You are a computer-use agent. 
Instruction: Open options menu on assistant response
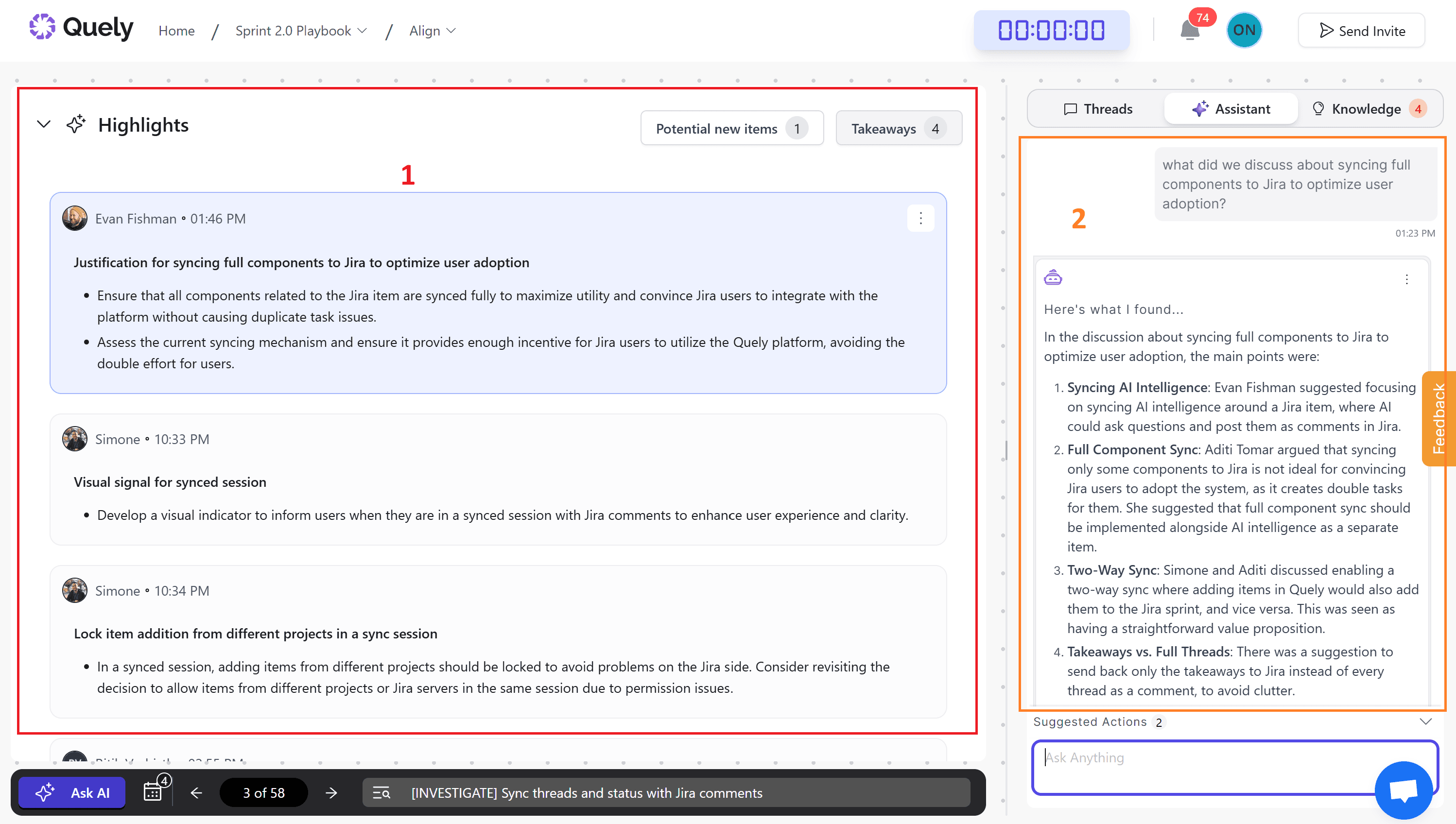[1407, 279]
